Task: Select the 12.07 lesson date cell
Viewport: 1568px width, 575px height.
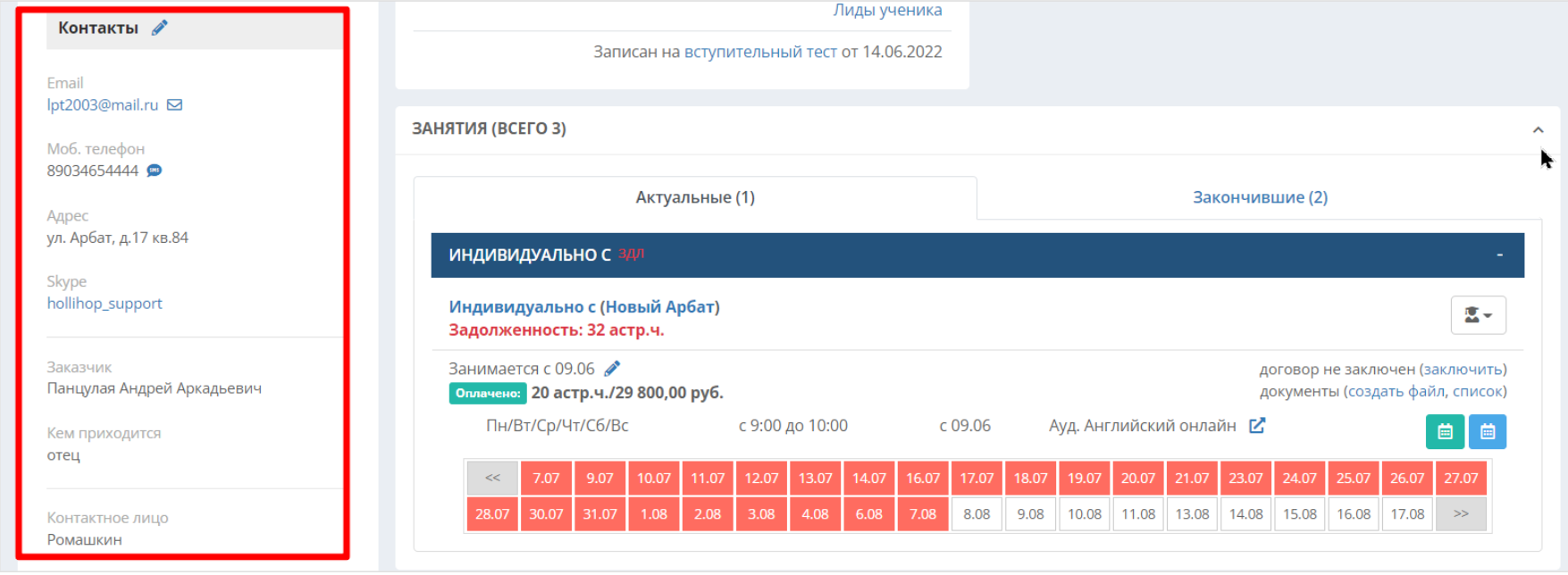Action: 761,478
